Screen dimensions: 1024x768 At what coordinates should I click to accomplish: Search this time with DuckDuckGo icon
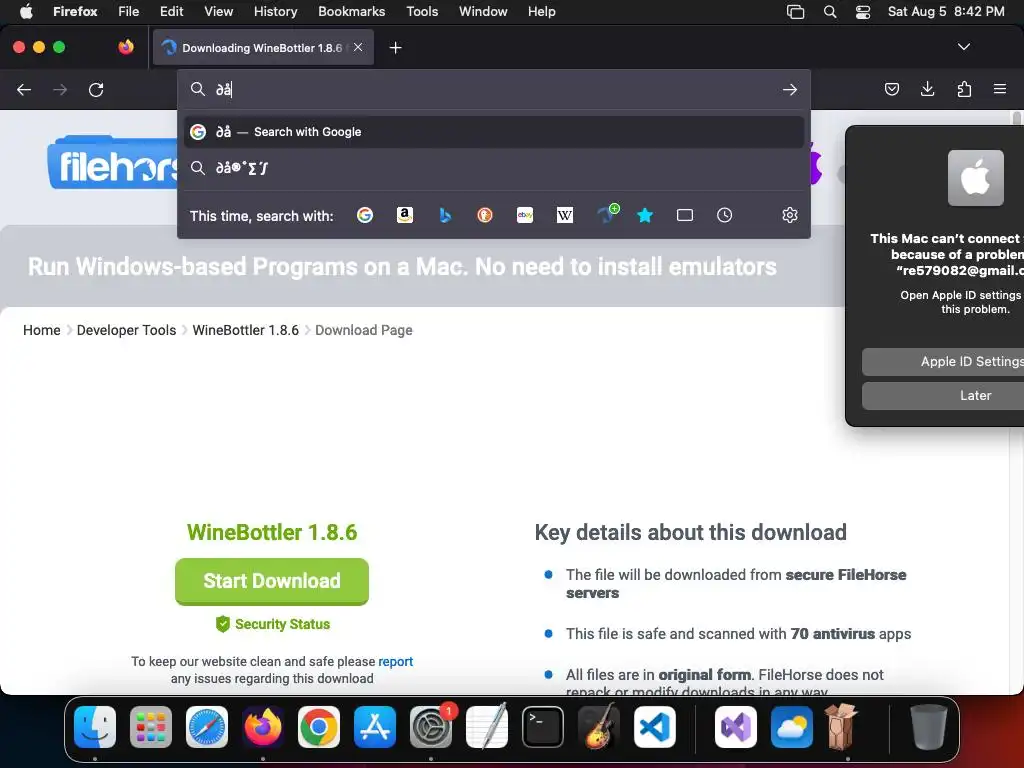click(485, 215)
